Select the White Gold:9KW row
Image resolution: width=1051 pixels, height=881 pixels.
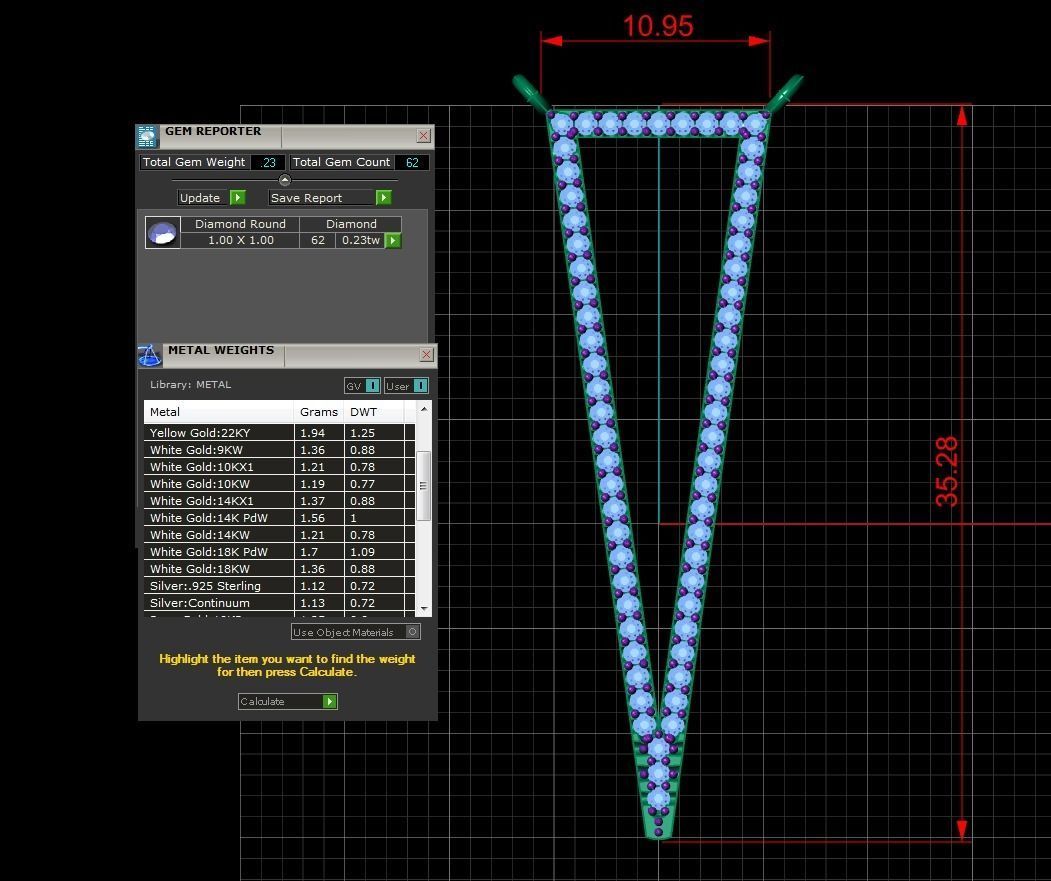[279, 450]
